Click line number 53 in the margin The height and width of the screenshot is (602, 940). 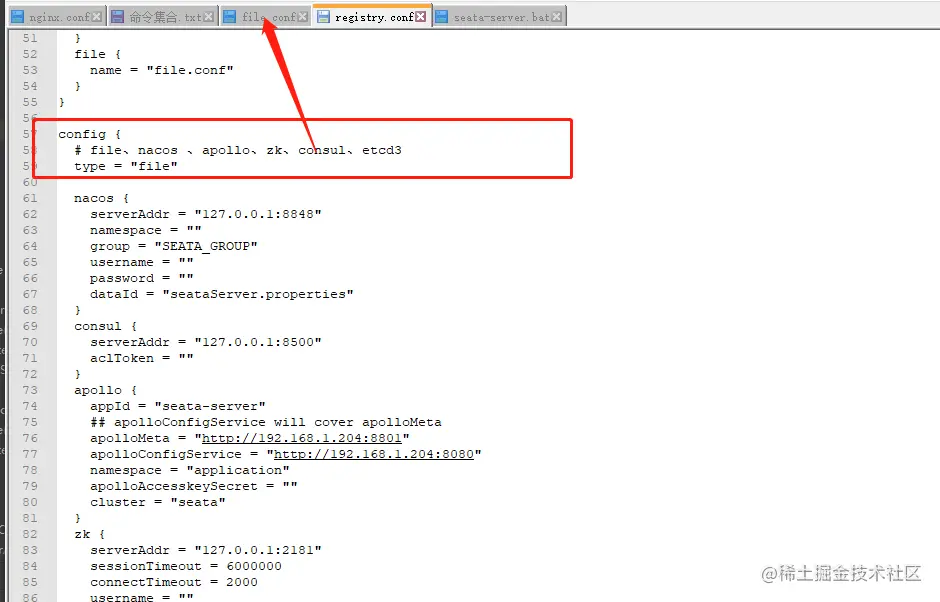click(30, 70)
